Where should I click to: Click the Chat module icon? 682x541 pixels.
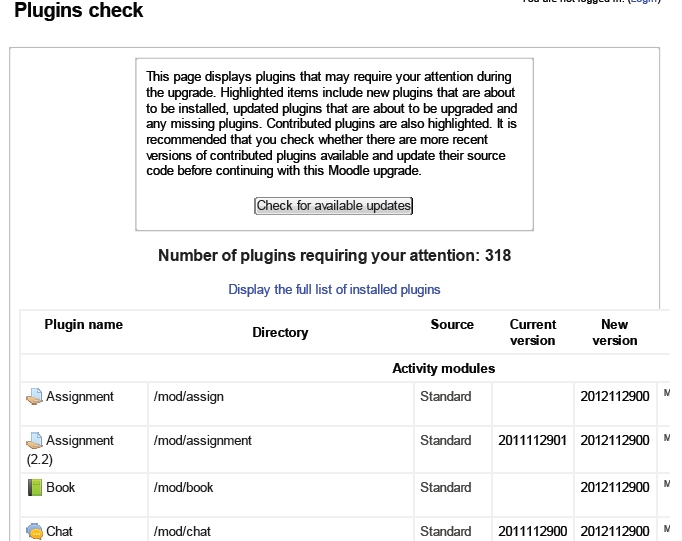point(34,532)
